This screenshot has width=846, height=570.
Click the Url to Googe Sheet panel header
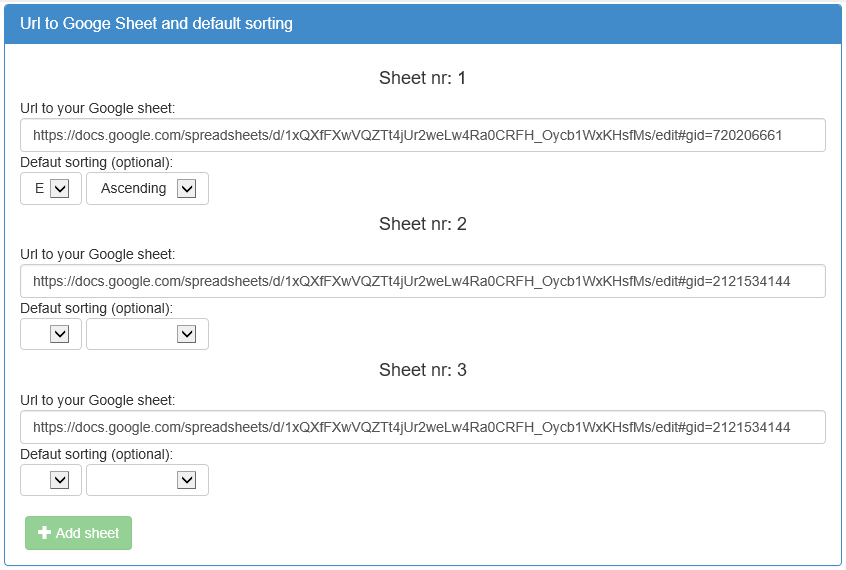(422, 24)
